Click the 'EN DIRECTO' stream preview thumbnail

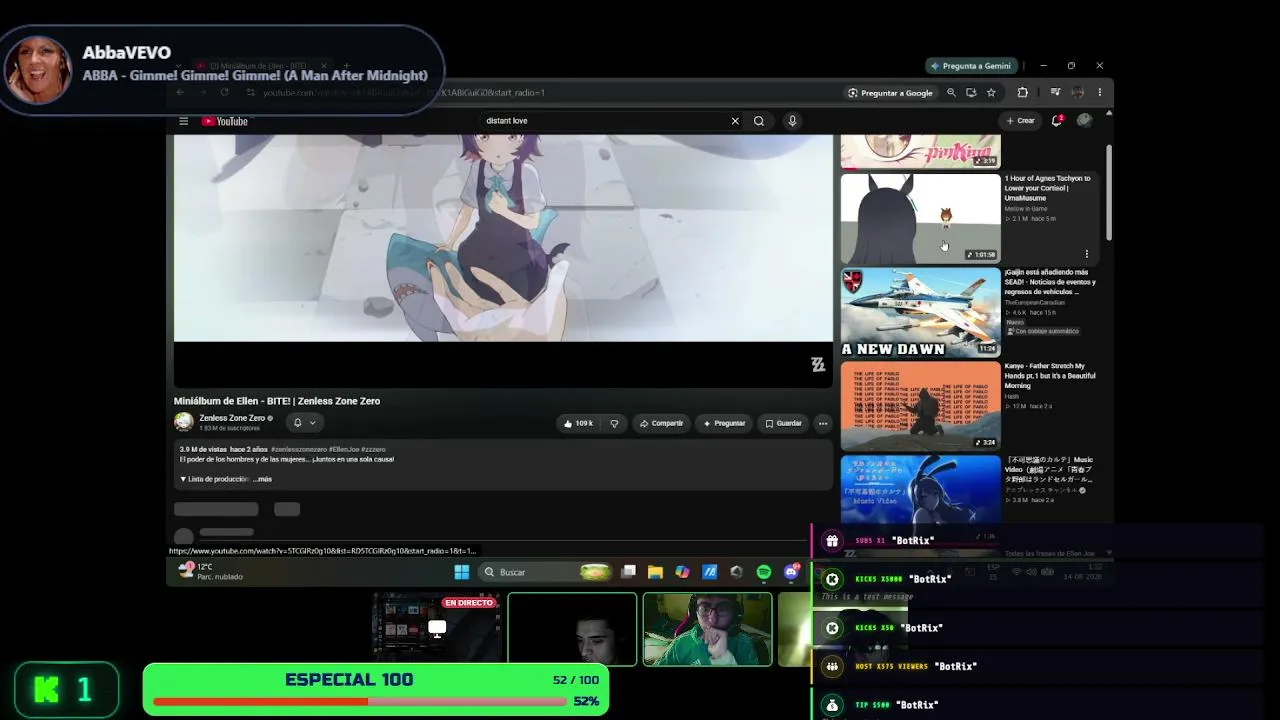pyautogui.click(x=437, y=629)
